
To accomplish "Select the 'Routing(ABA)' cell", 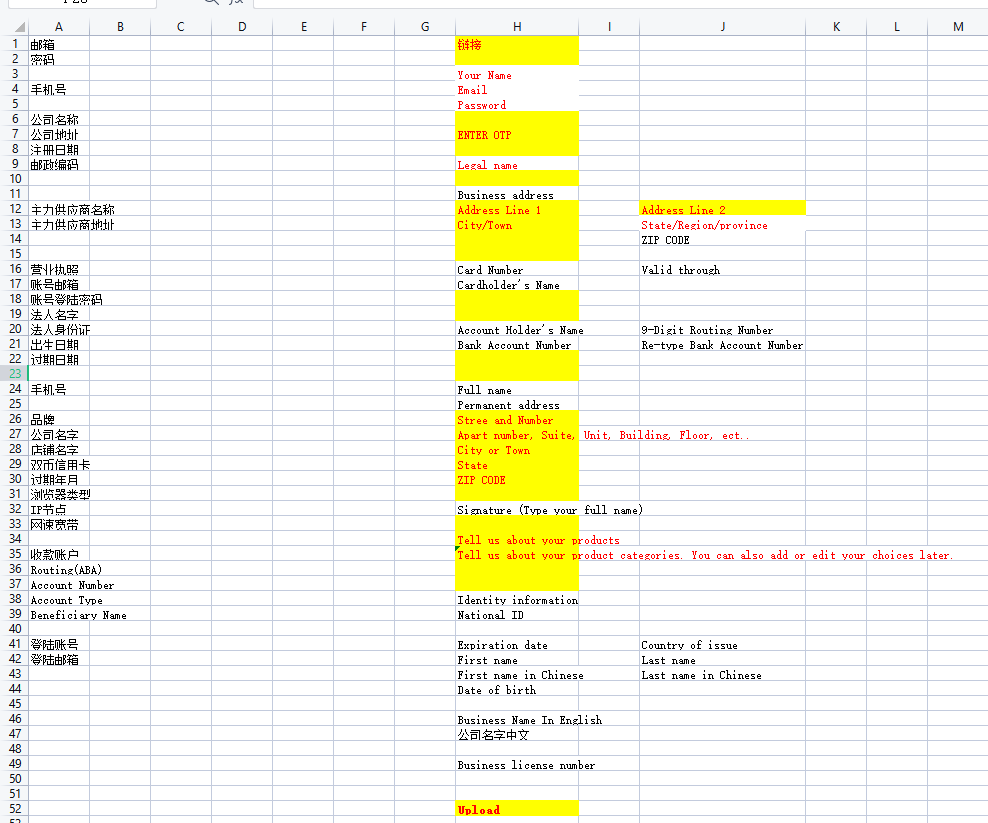I will [59, 569].
